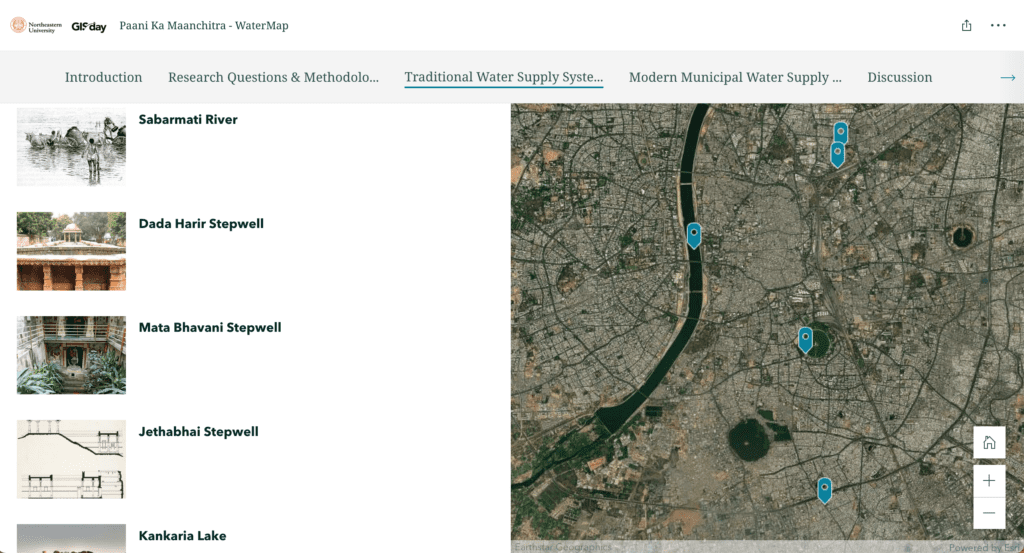Open the Sabarmati River entry title

(188, 119)
